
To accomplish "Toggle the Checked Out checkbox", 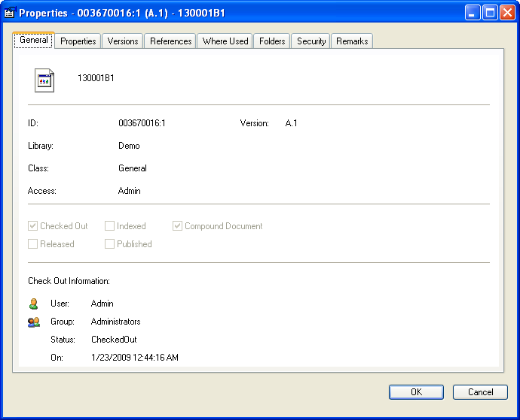I will [33, 226].
